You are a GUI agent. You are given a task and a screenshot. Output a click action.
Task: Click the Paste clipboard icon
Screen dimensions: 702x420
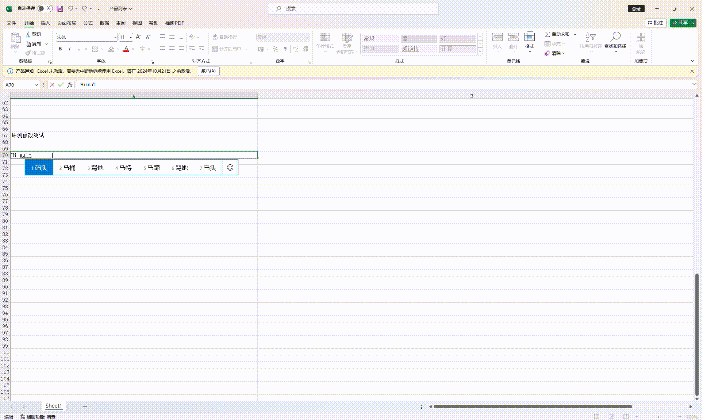coord(15,39)
